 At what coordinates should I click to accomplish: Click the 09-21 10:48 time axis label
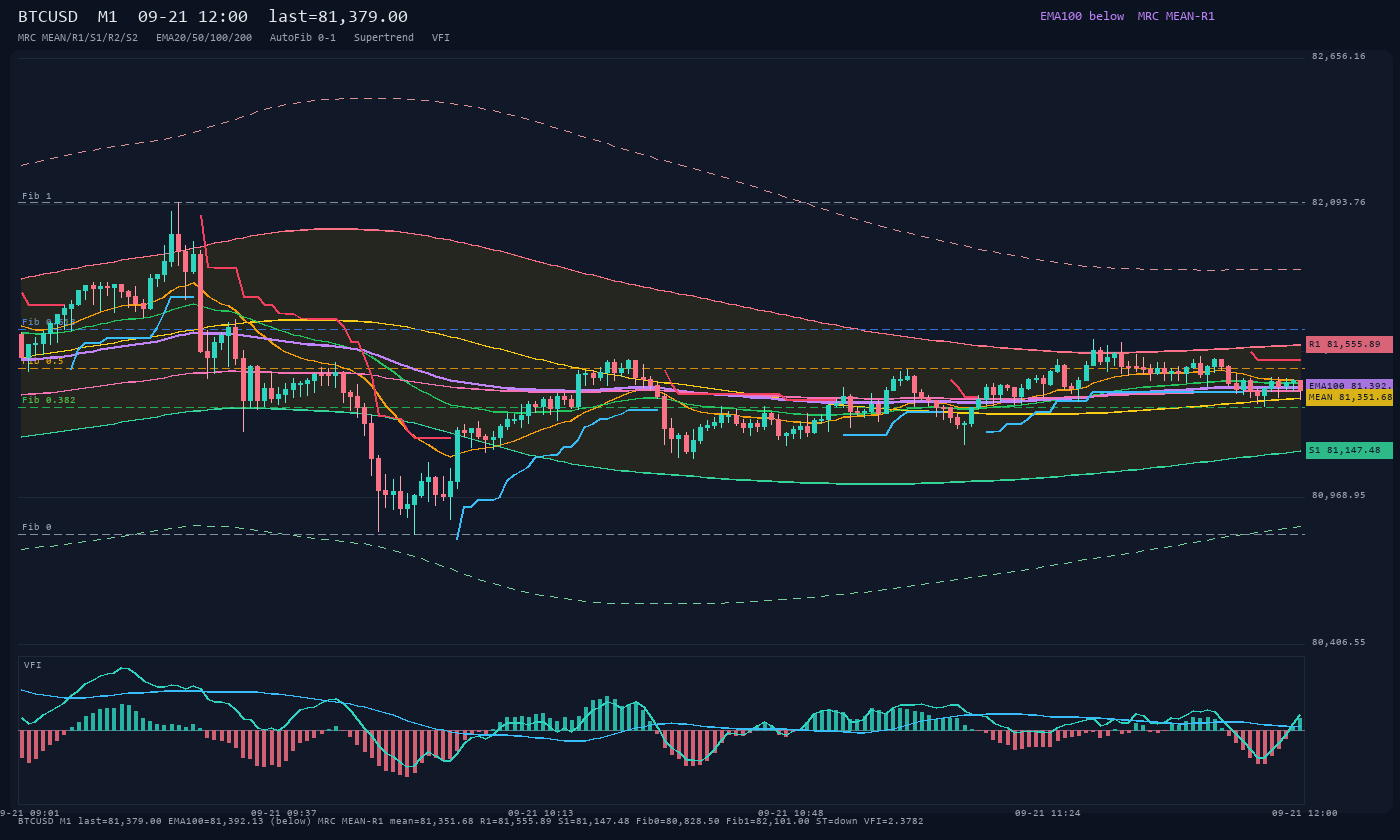click(x=791, y=813)
